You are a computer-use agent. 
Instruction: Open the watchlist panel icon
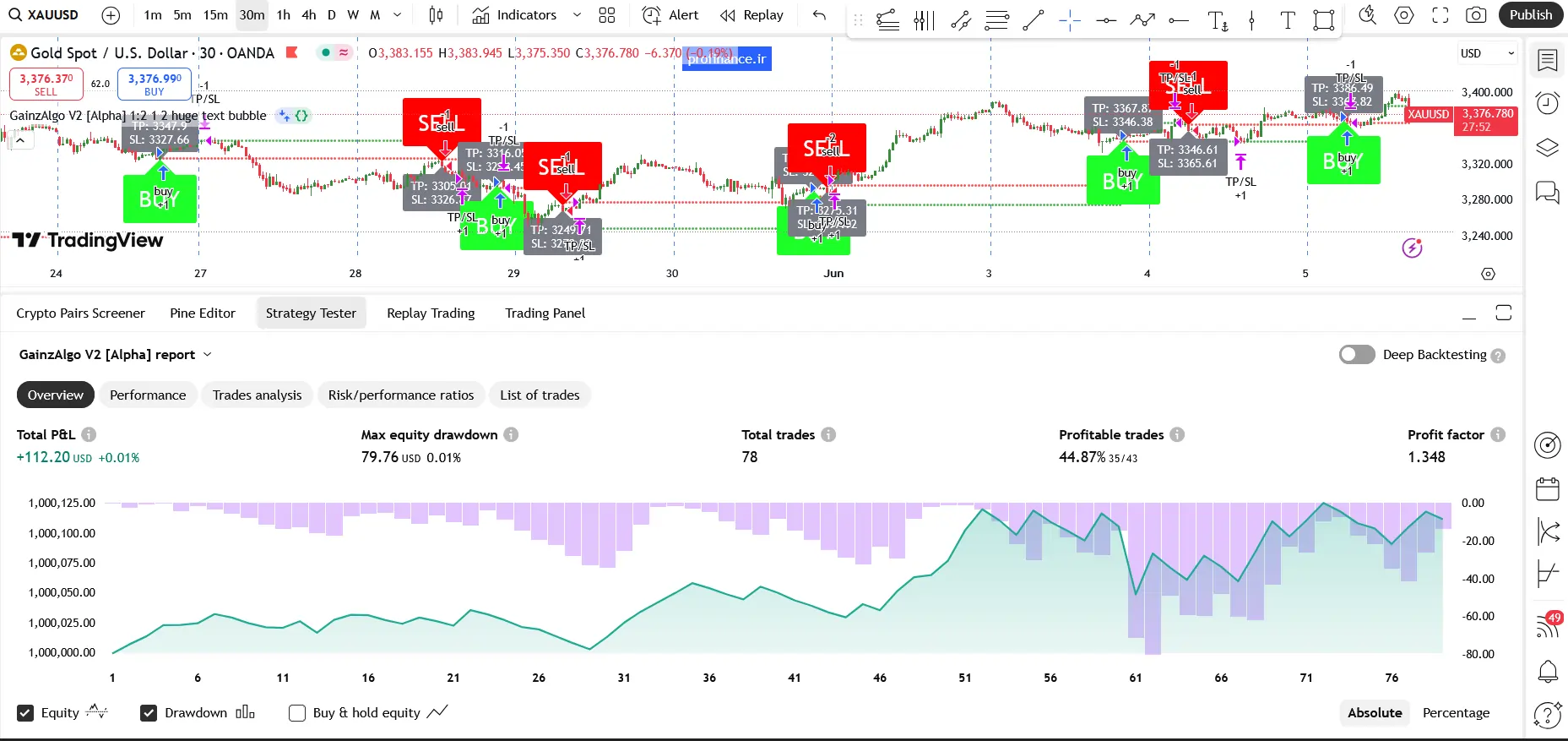click(1547, 60)
